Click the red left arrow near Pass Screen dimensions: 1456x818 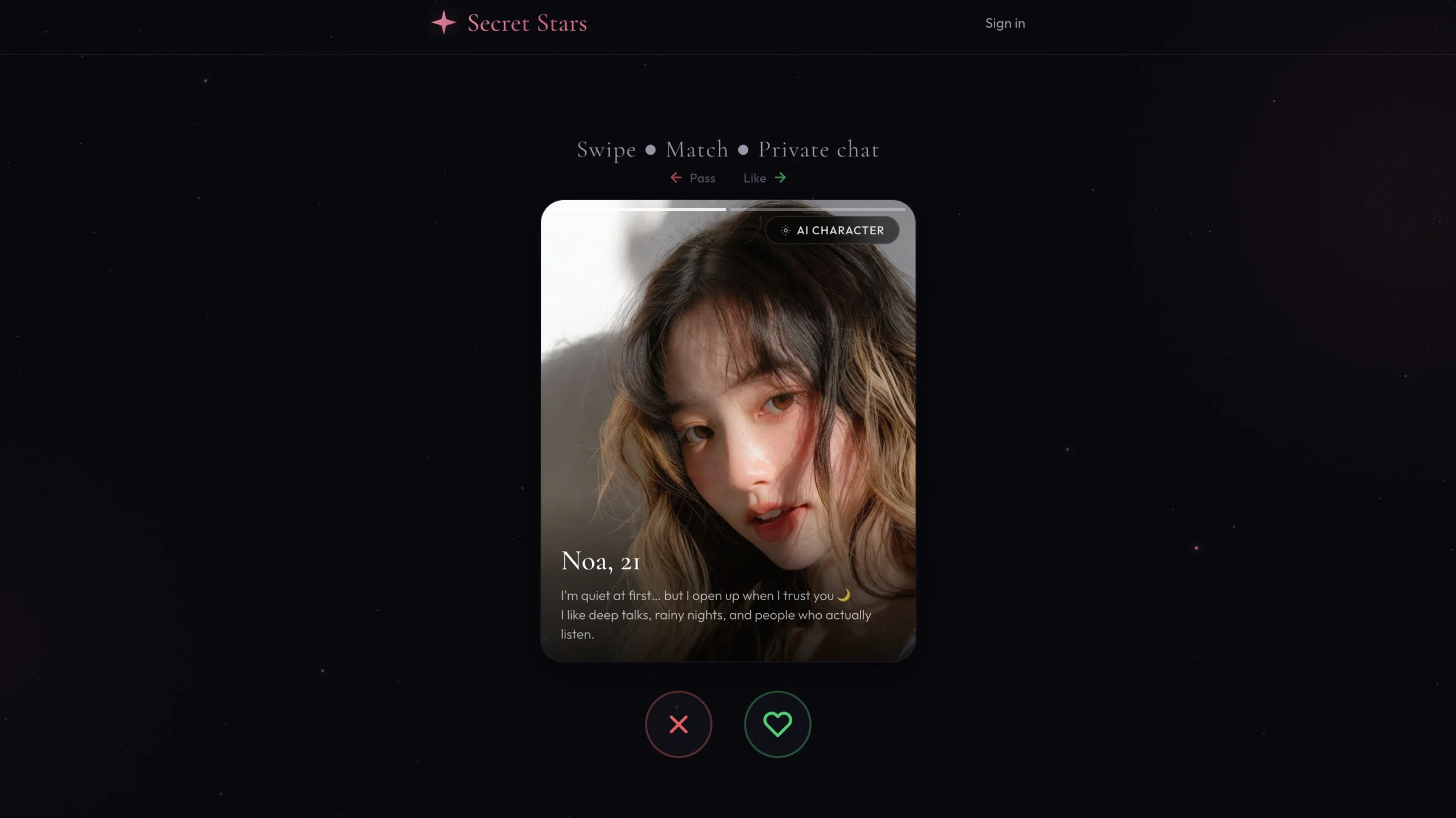tap(676, 177)
